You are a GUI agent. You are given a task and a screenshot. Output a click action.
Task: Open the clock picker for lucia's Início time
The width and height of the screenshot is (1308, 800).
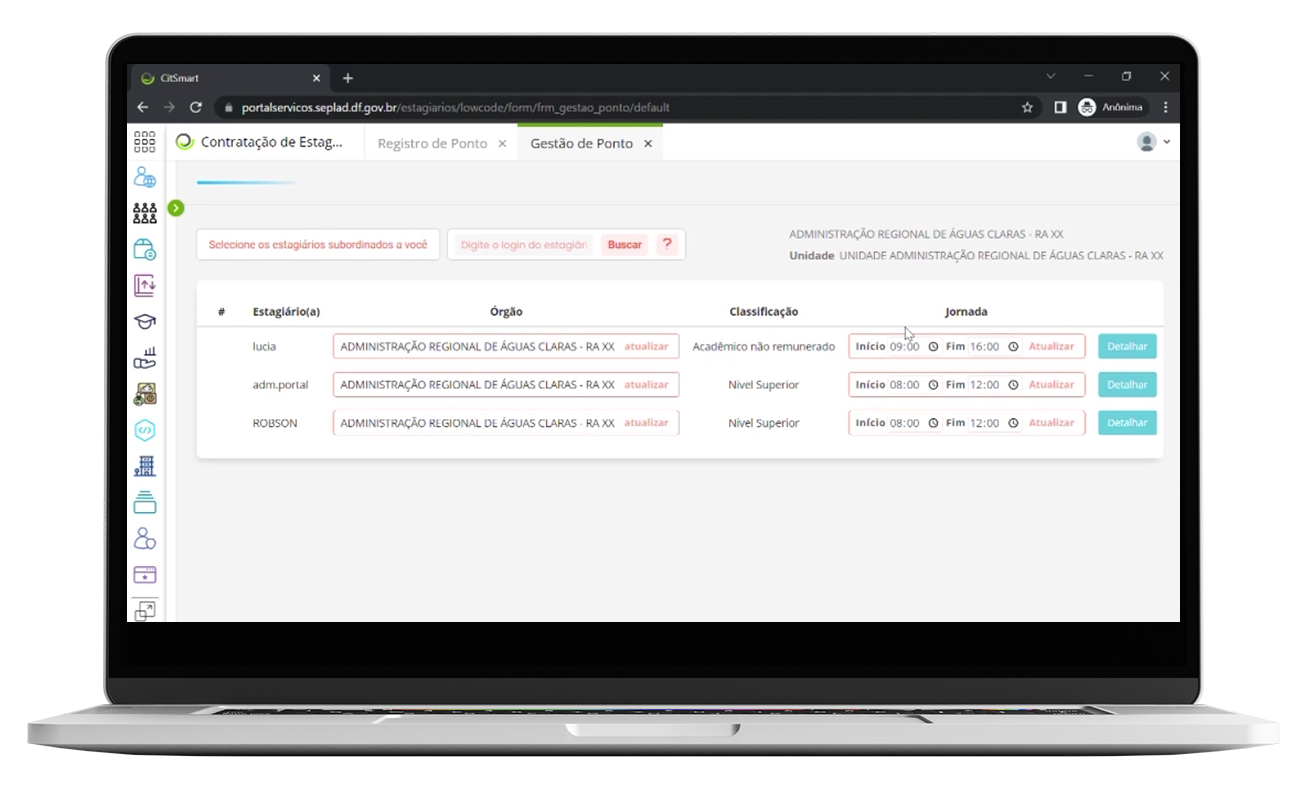click(x=933, y=347)
